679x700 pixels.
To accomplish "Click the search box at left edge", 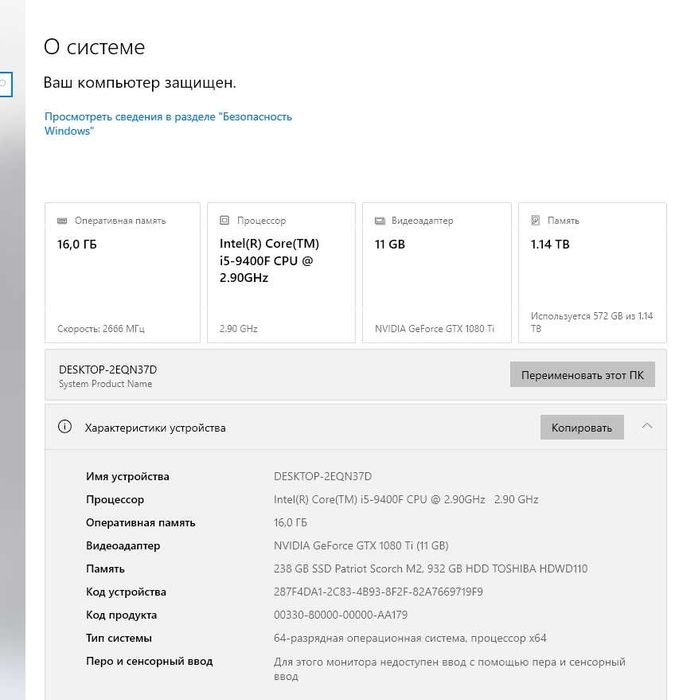I will (6, 84).
